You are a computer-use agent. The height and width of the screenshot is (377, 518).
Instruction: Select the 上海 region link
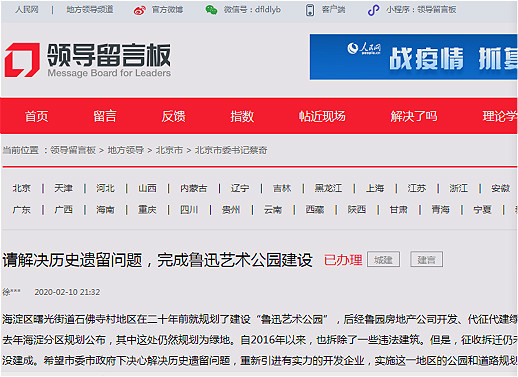(x=375, y=188)
